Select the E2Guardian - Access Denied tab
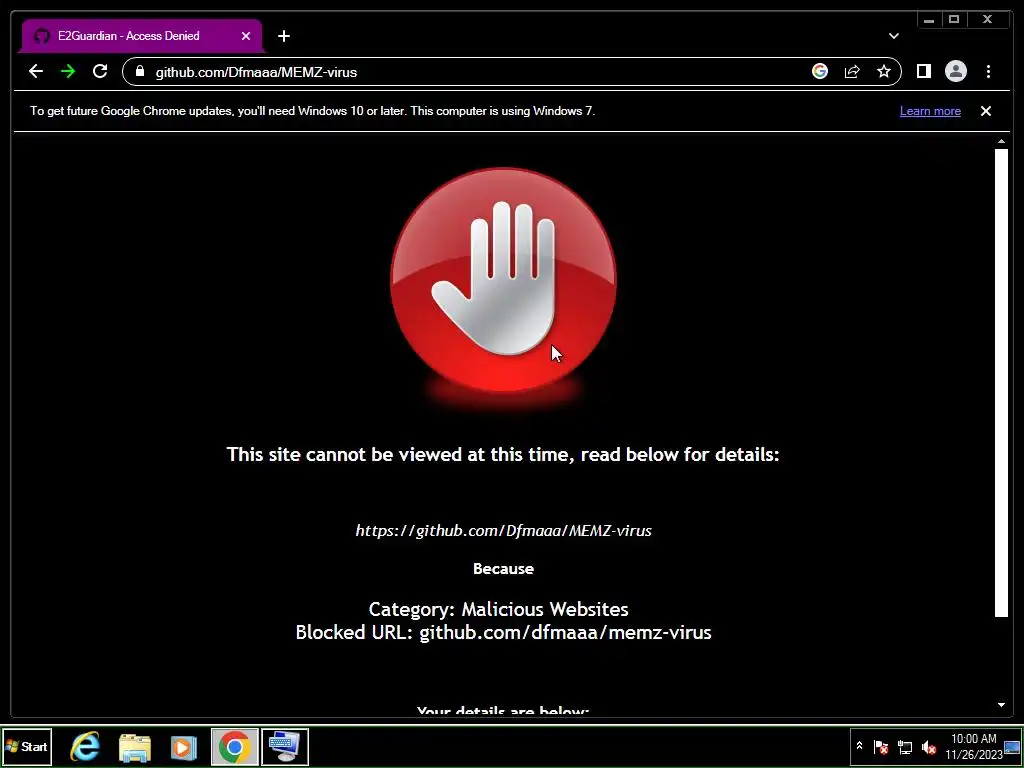 click(142, 36)
